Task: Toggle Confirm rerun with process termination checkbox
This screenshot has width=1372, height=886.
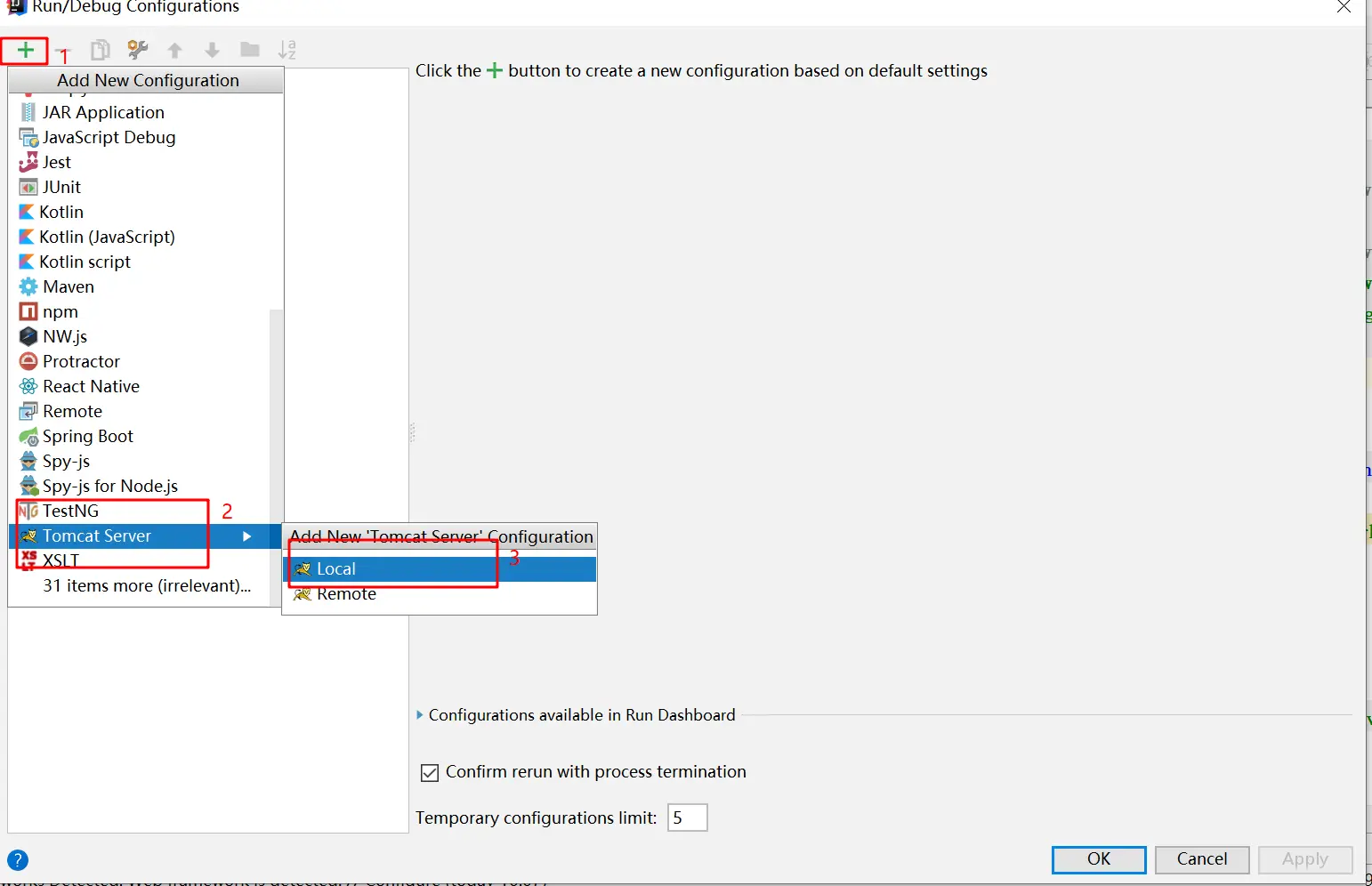Action: tap(430, 773)
